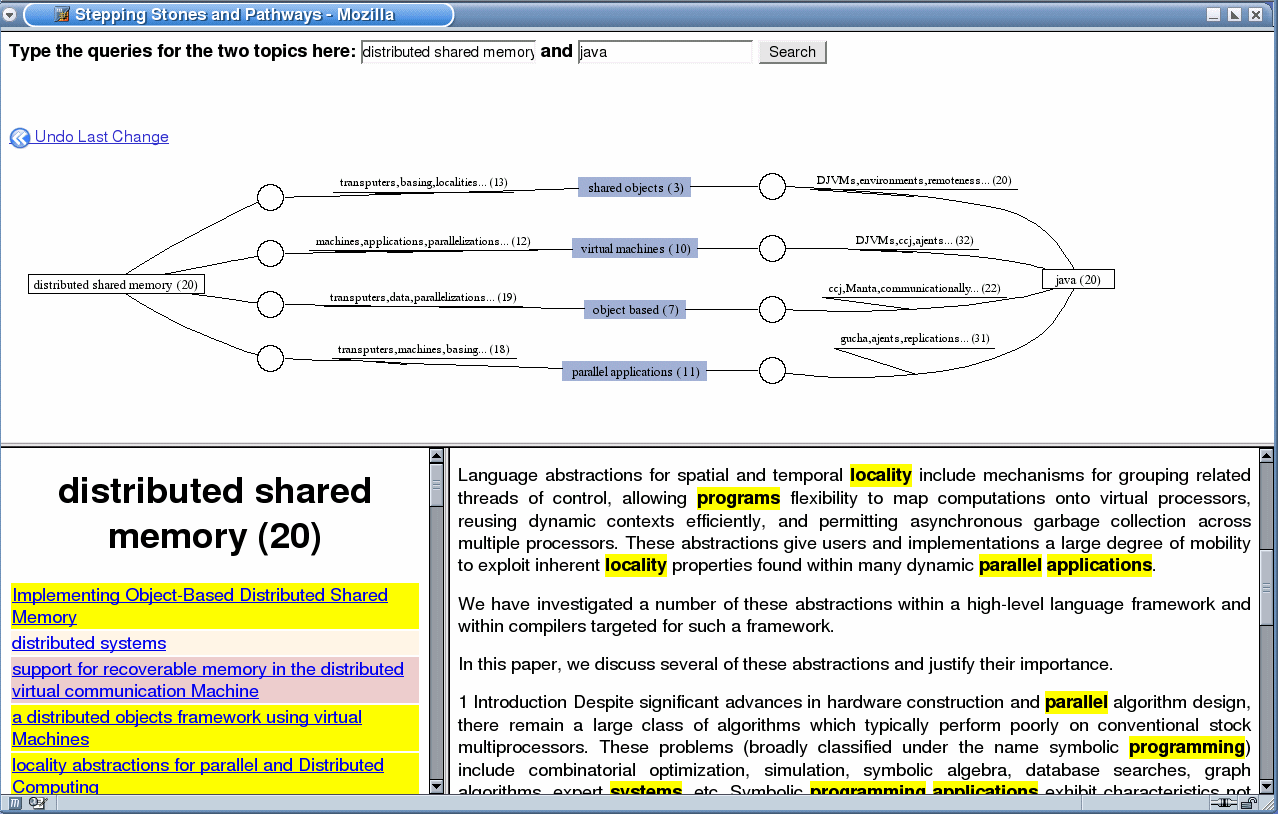Viewport: 1278px width, 814px height.
Task: Select the 'virtual machines (10)' stepping stone
Action: [x=635, y=248]
